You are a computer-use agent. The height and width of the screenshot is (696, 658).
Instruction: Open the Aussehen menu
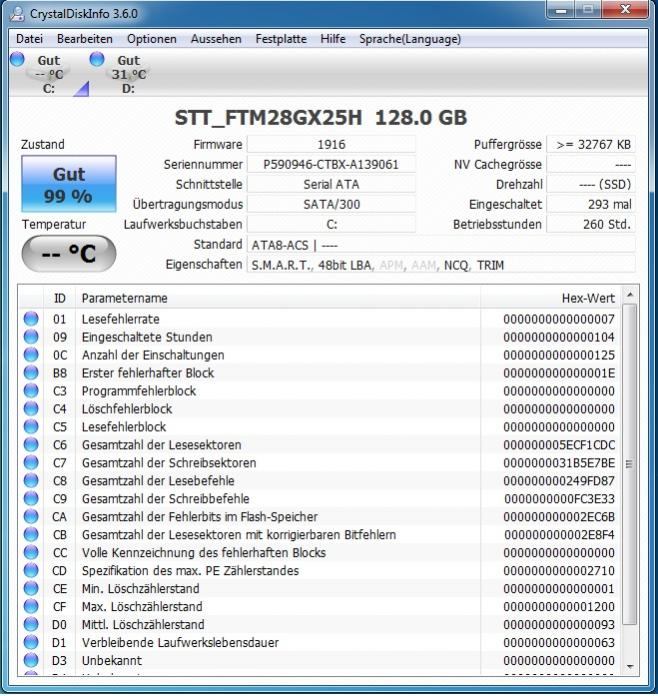pyautogui.click(x=216, y=39)
